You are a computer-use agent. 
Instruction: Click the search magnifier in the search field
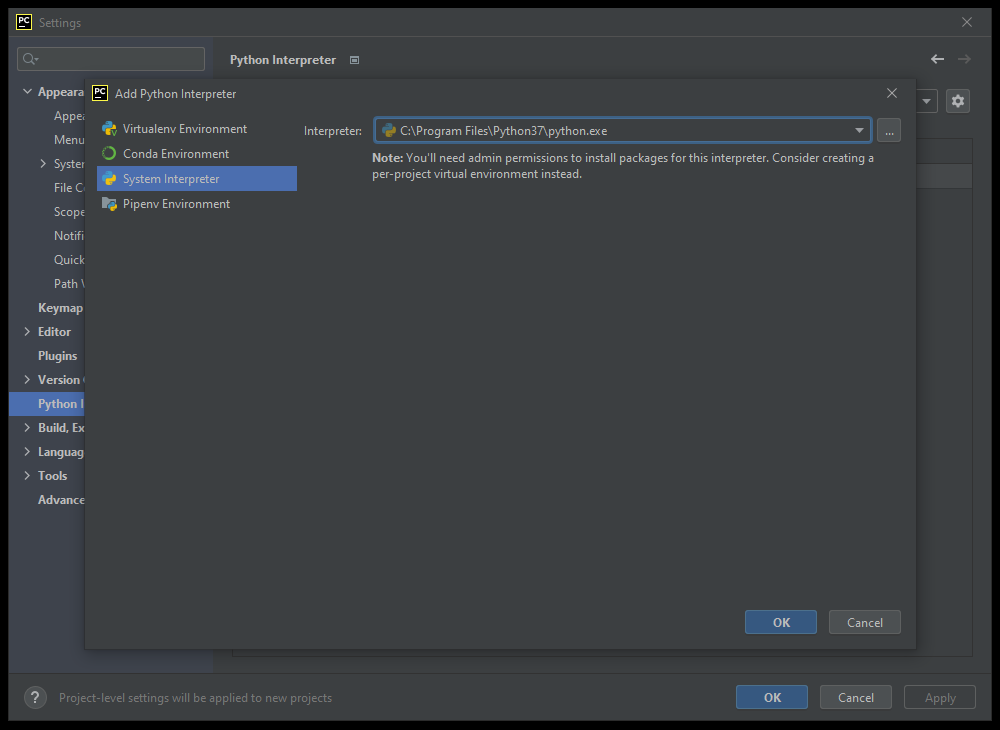(28, 58)
